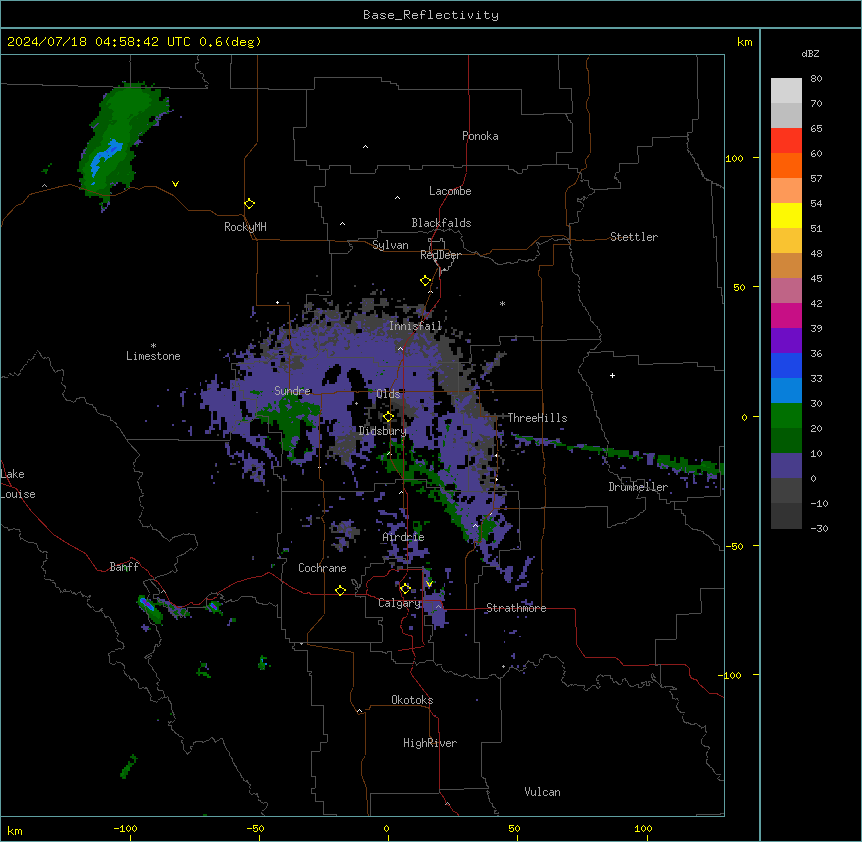Viewport: 862px width, 842px height.
Task: Click the Calgary city label
Action: pos(399,603)
